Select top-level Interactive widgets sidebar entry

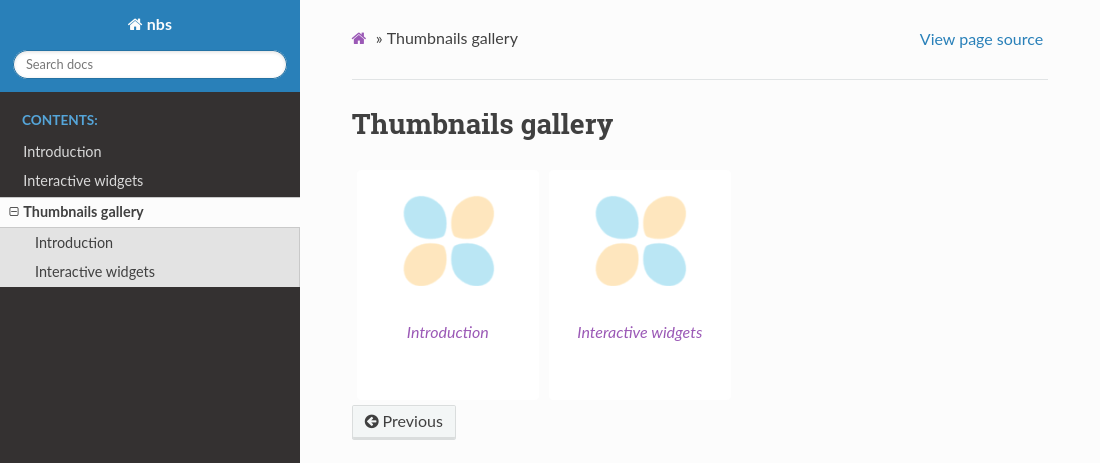pyautogui.click(x=83, y=181)
